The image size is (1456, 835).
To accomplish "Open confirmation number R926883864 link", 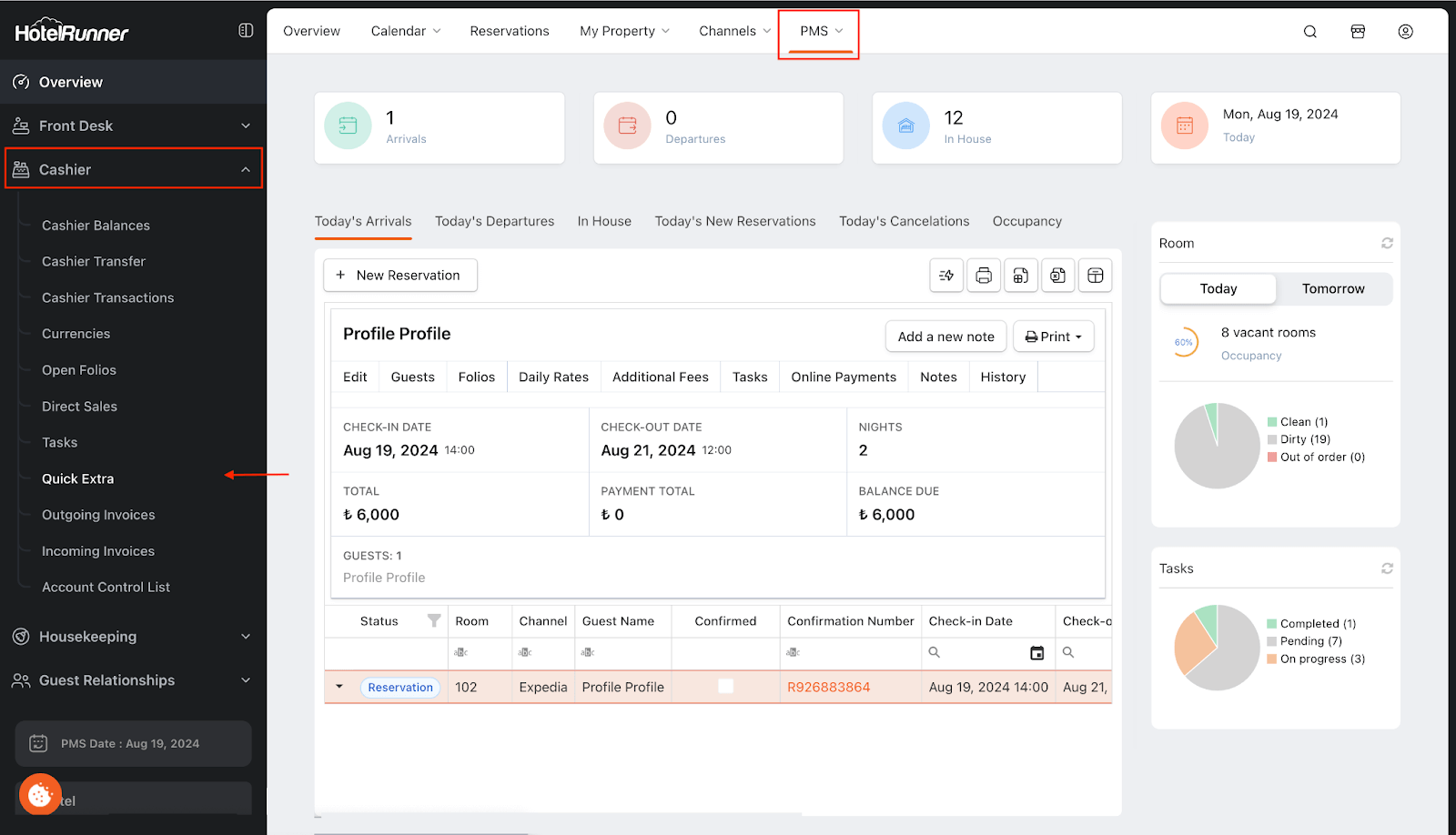I will pyautogui.click(x=828, y=687).
